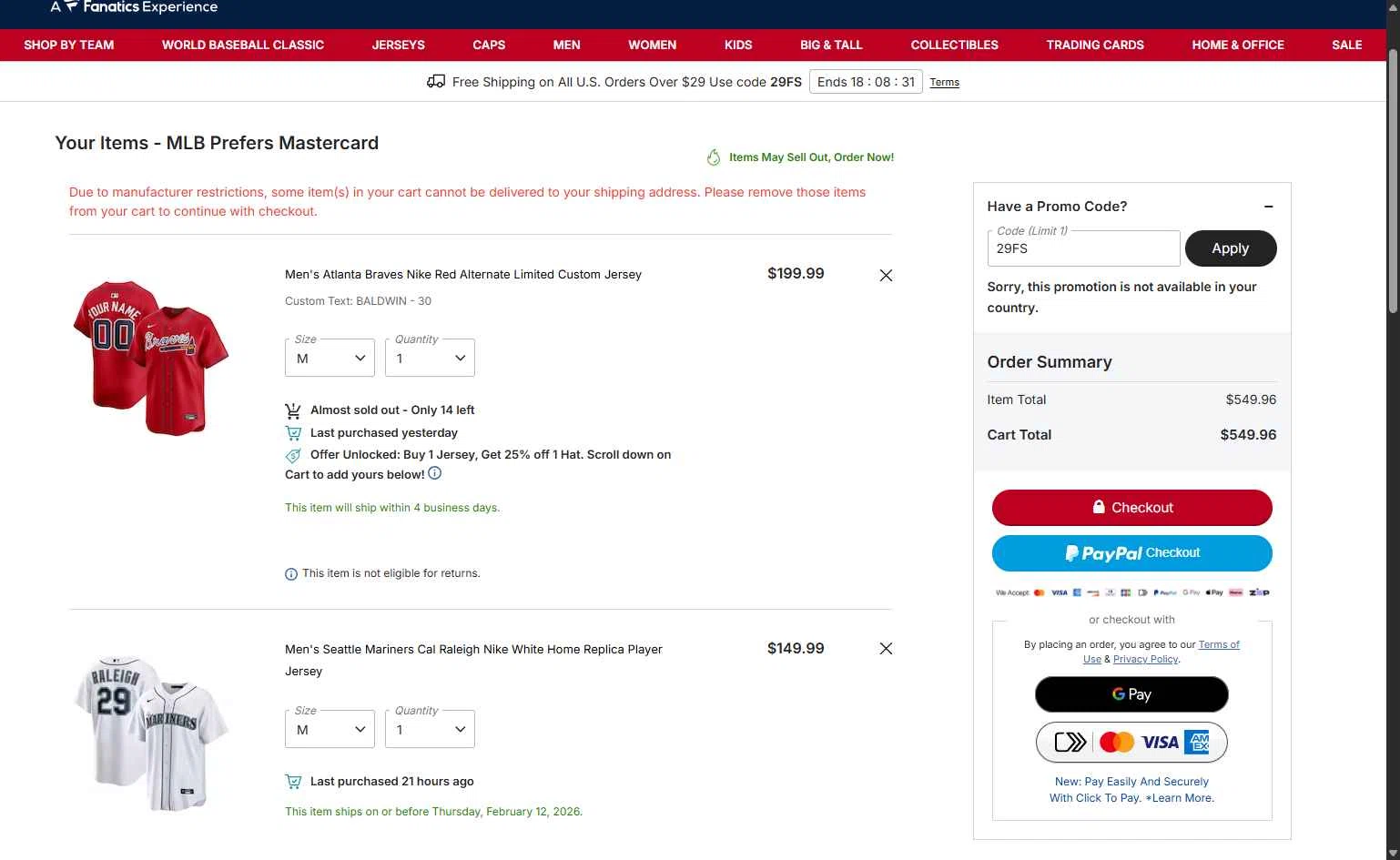Click the flame icon near Items May Sell Out
Viewport: 1400px width, 860px height.
(714, 157)
